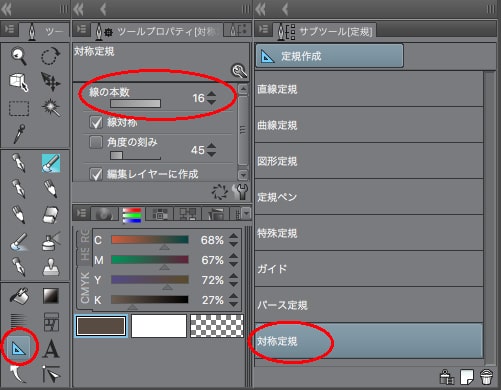Select the Frame border panel tool

pyautogui.click(x=51, y=322)
